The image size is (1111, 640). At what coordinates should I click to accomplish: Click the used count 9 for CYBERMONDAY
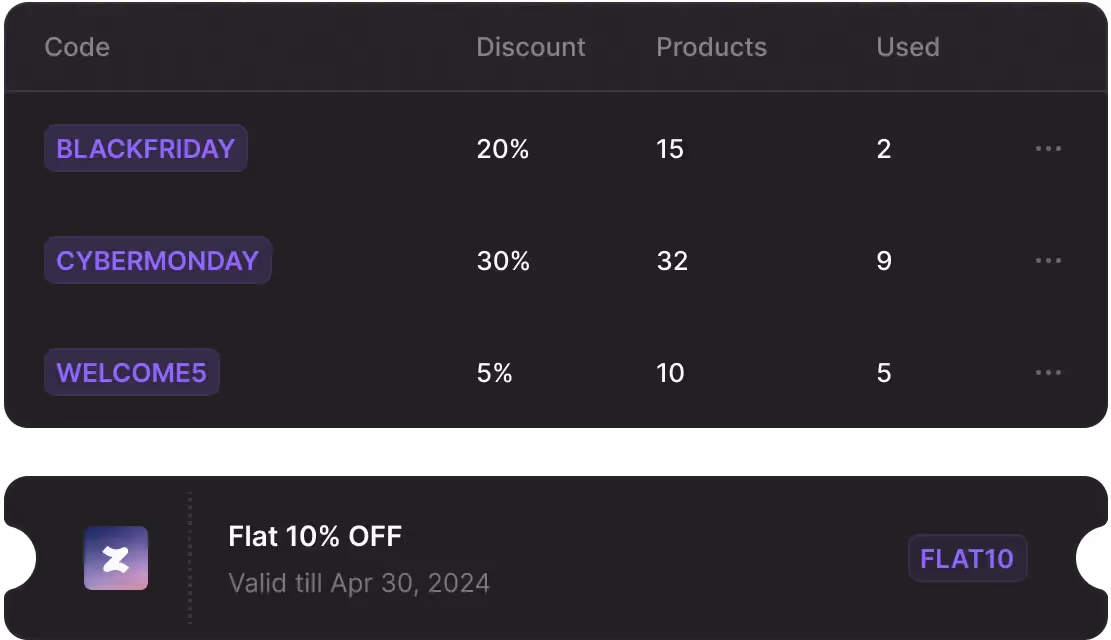884,261
